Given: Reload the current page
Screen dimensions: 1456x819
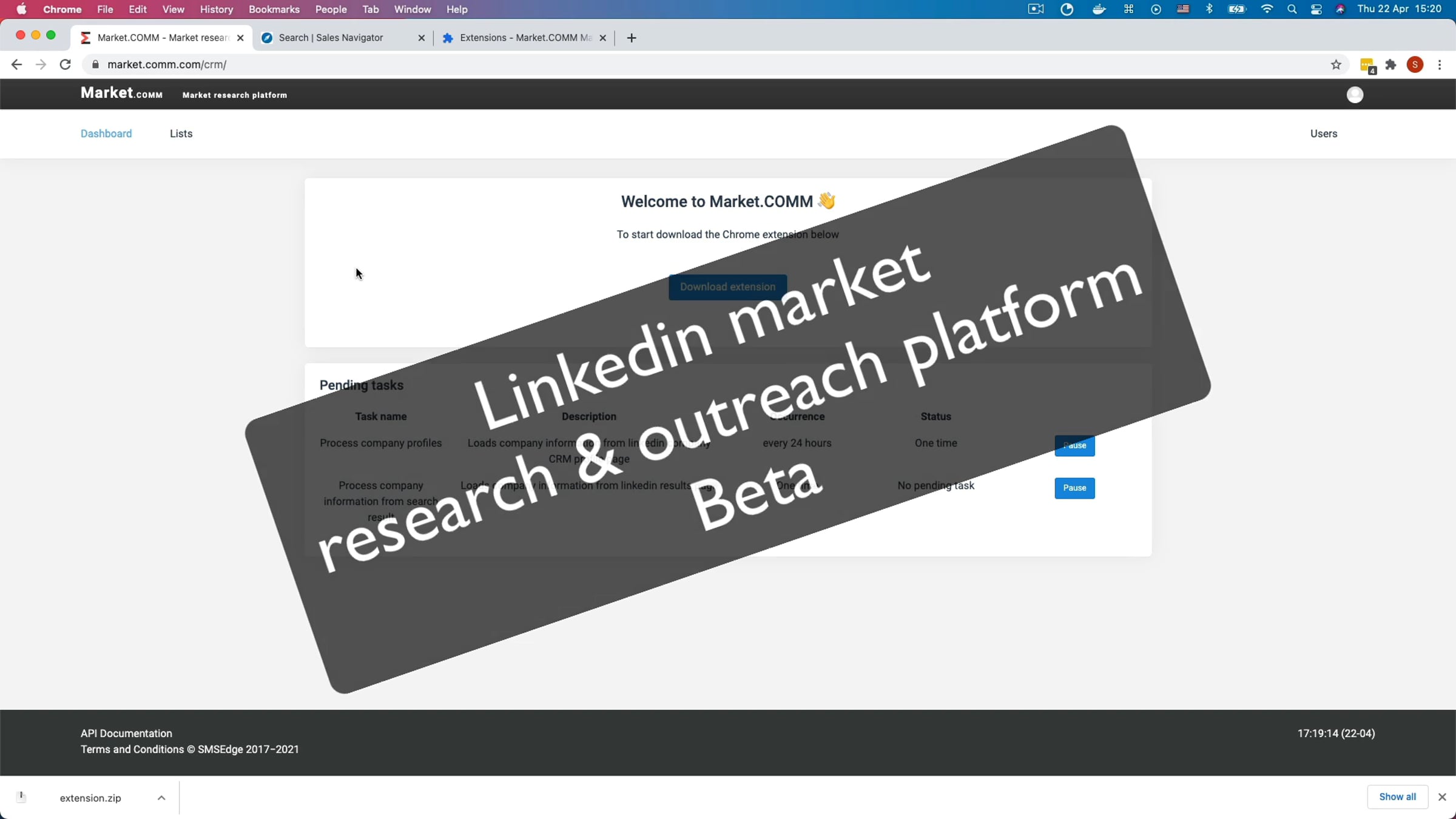Looking at the screenshot, I should point(66,64).
